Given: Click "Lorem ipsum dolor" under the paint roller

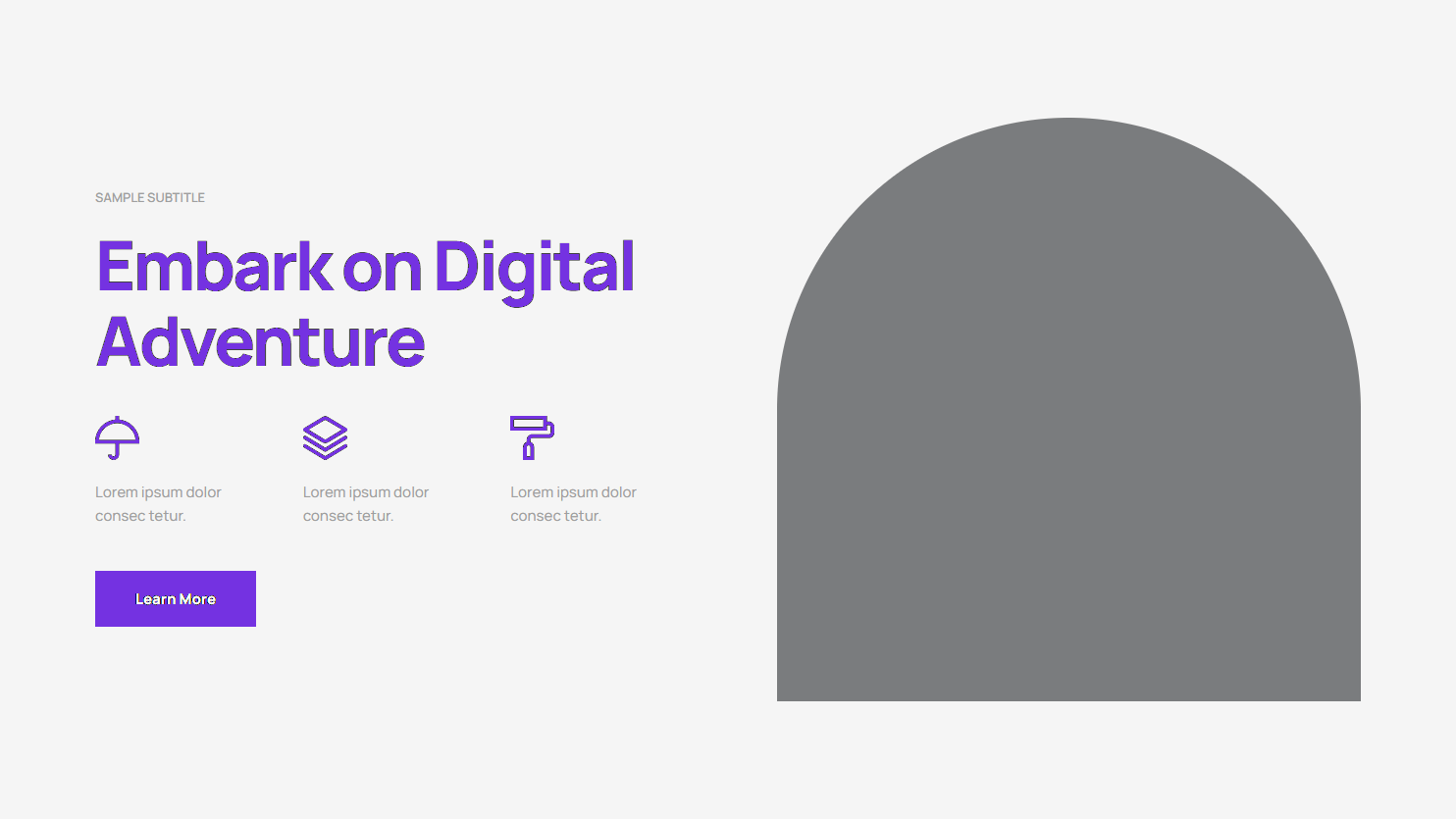Looking at the screenshot, I should tap(573, 492).
